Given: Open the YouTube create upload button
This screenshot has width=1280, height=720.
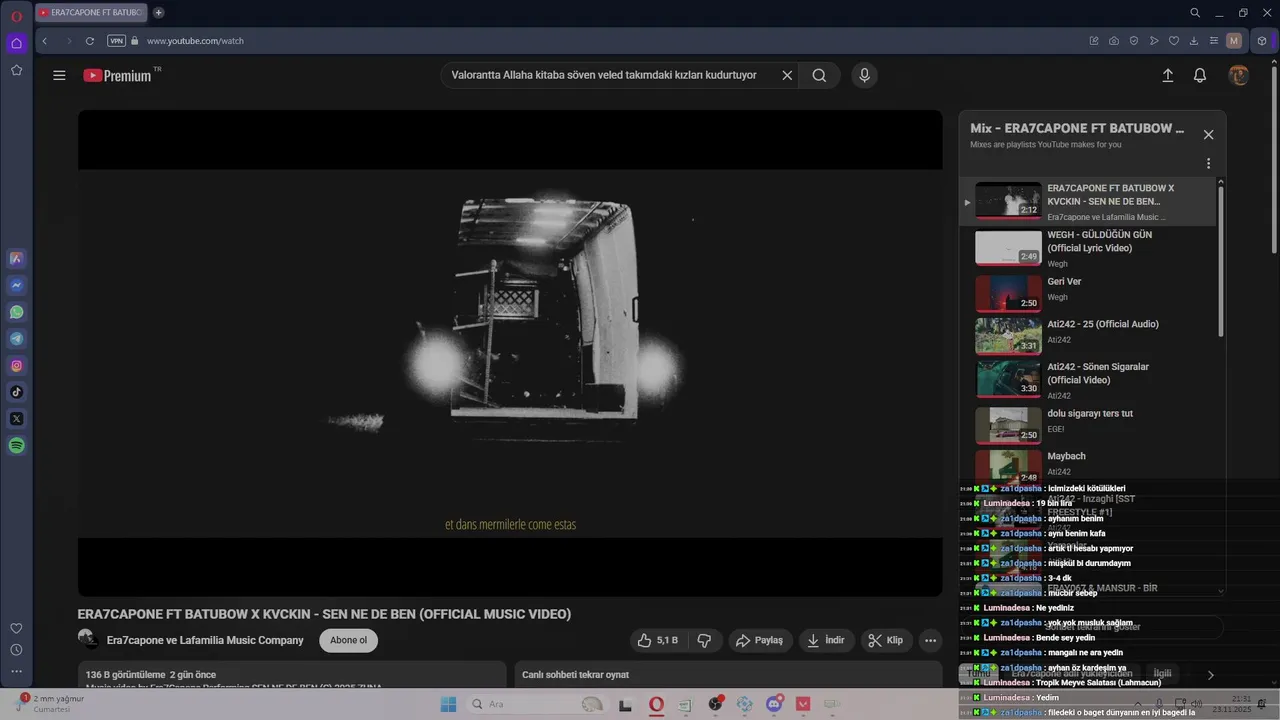Looking at the screenshot, I should click(1167, 75).
